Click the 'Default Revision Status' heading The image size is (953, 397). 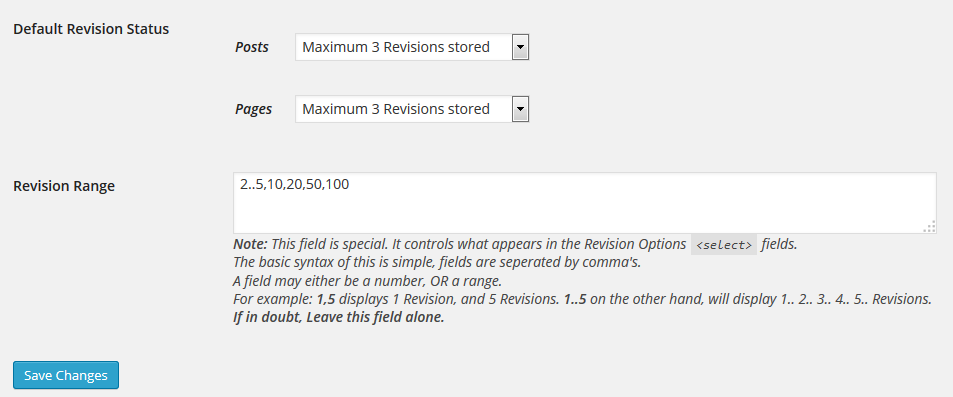pos(91,29)
